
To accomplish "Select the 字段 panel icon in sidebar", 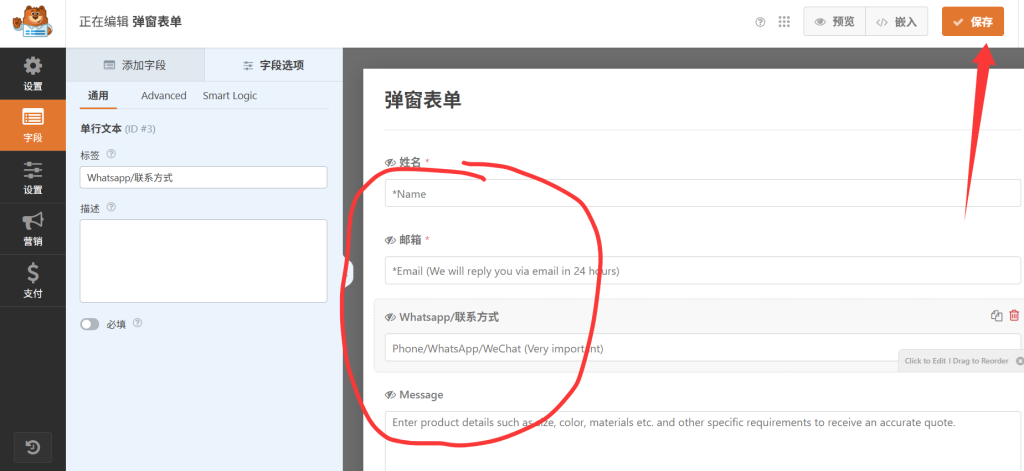I will point(33,124).
